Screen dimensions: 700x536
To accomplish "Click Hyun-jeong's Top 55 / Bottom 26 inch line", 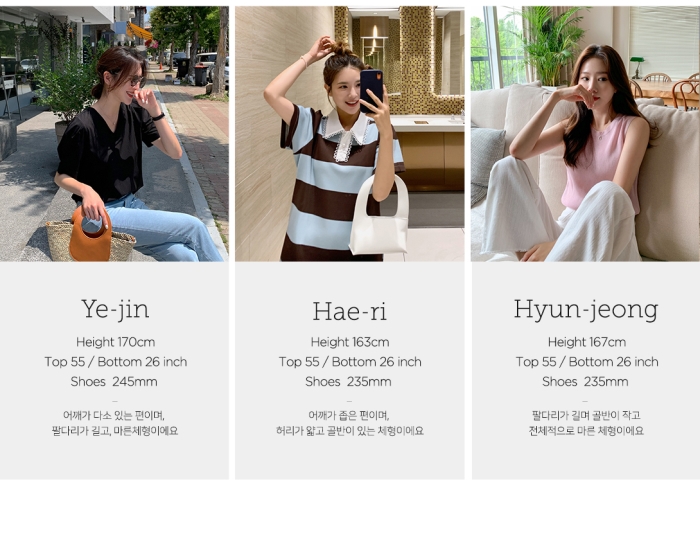I will point(587,362).
